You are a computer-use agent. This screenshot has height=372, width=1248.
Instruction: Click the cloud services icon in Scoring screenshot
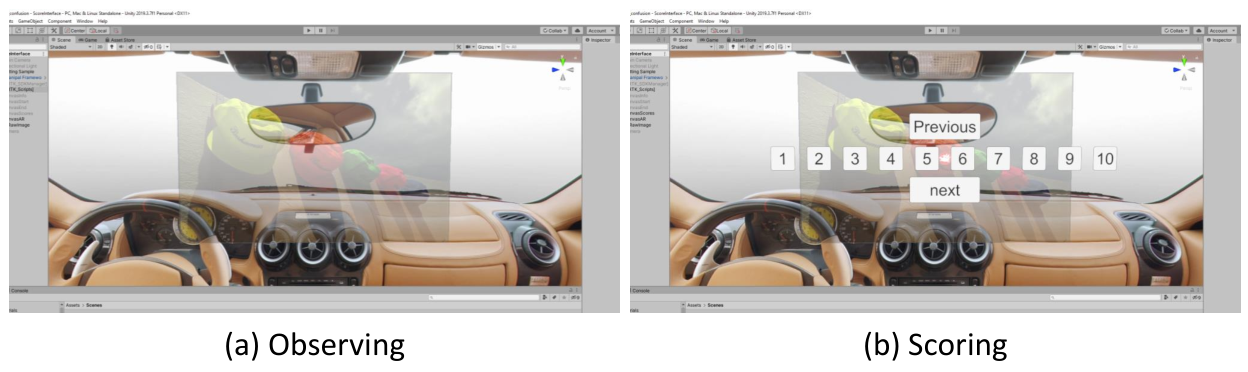pos(1198,30)
